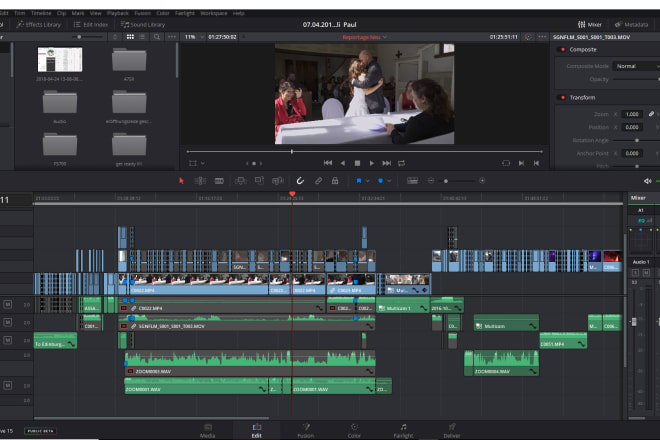Mute the second audio track (M)
The width and height of the screenshot is (660, 440).
click(8, 322)
